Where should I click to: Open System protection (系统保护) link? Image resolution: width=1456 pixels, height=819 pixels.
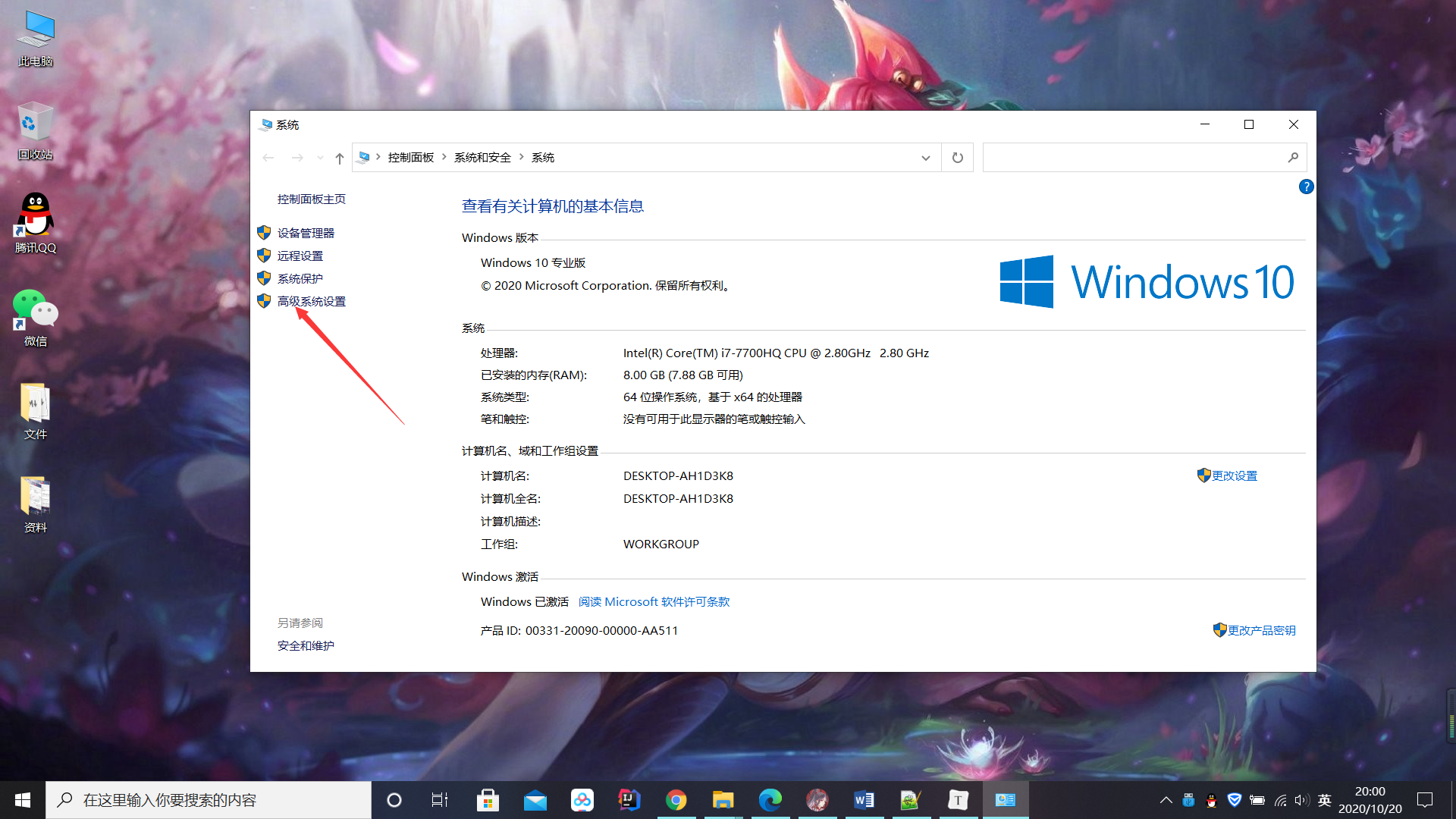point(300,278)
